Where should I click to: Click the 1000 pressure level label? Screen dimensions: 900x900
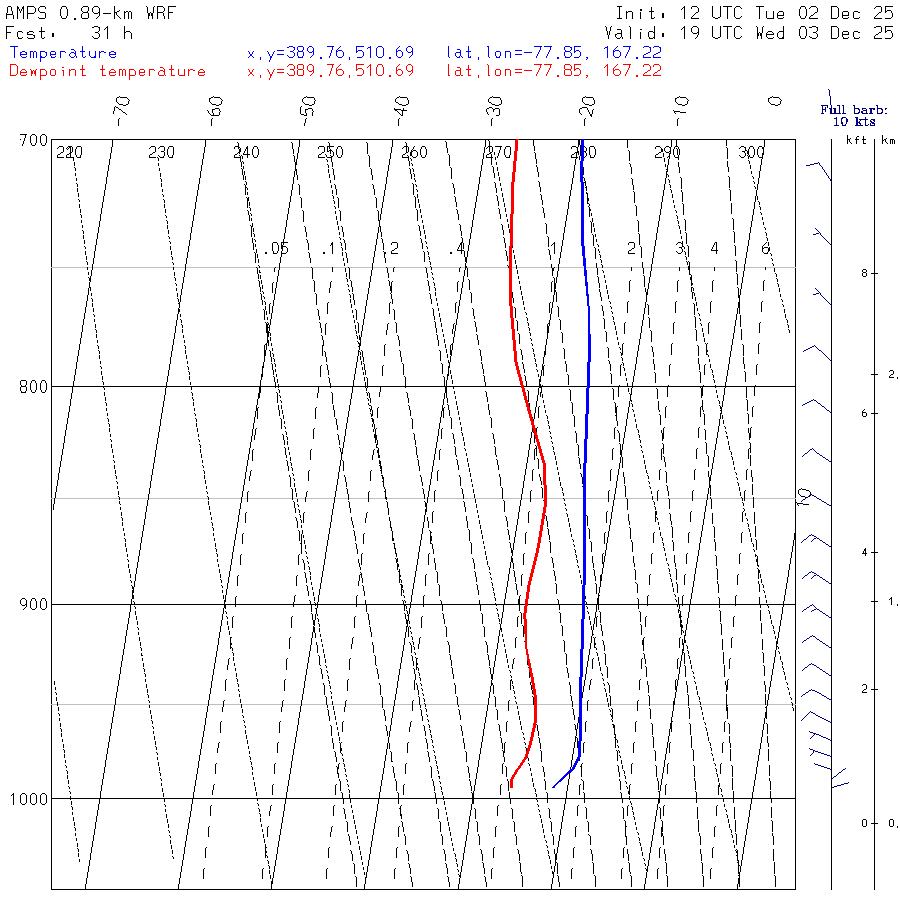pos(29,799)
